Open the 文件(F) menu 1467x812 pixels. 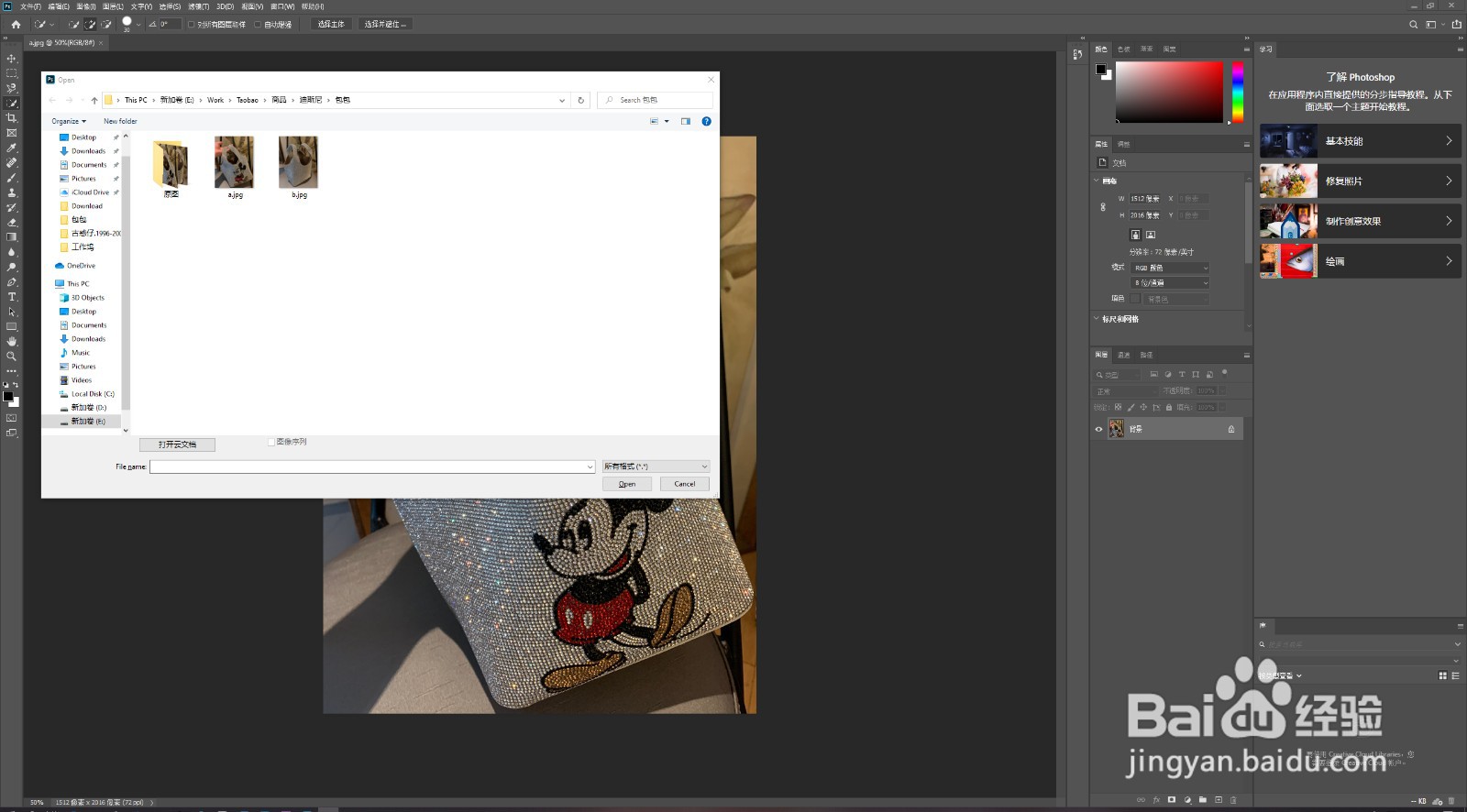pos(30,6)
